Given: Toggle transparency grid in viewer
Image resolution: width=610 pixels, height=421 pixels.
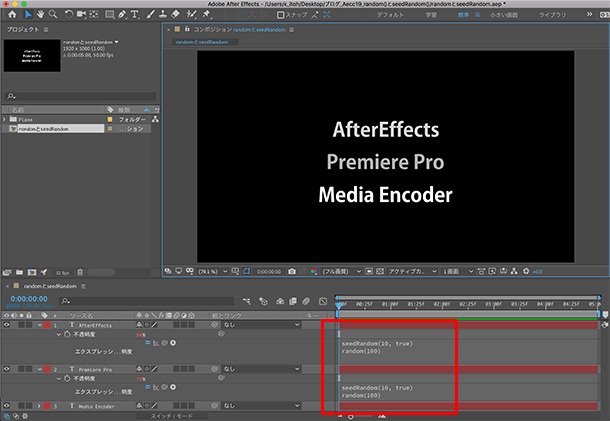Looking at the screenshot, I should (380, 271).
